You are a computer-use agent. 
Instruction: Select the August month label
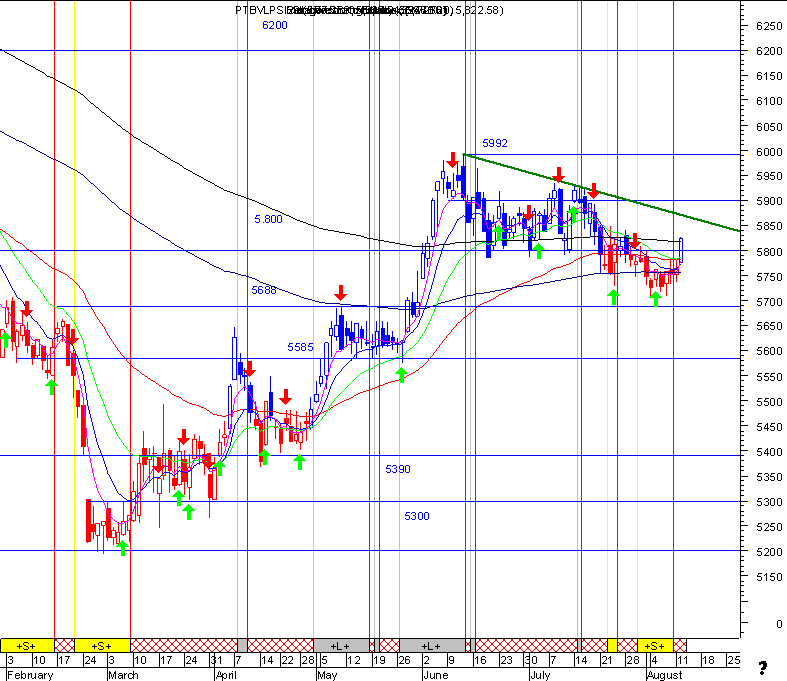[665, 675]
